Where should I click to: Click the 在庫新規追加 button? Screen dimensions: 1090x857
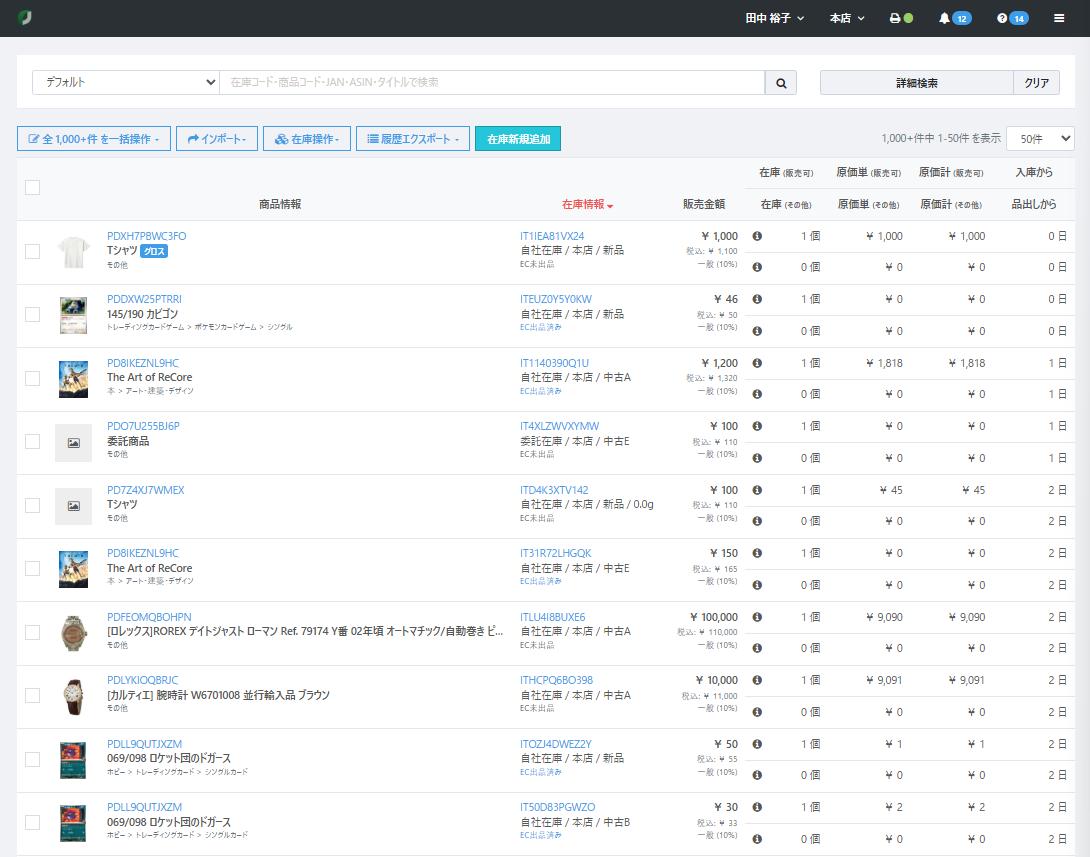tap(518, 139)
